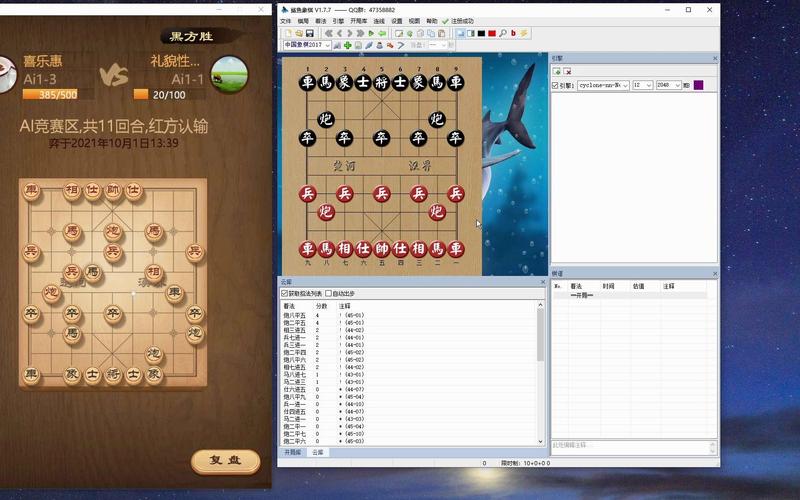Enable the 自动出步 checkbox
Viewport: 800px width, 500px height.
click(328, 293)
